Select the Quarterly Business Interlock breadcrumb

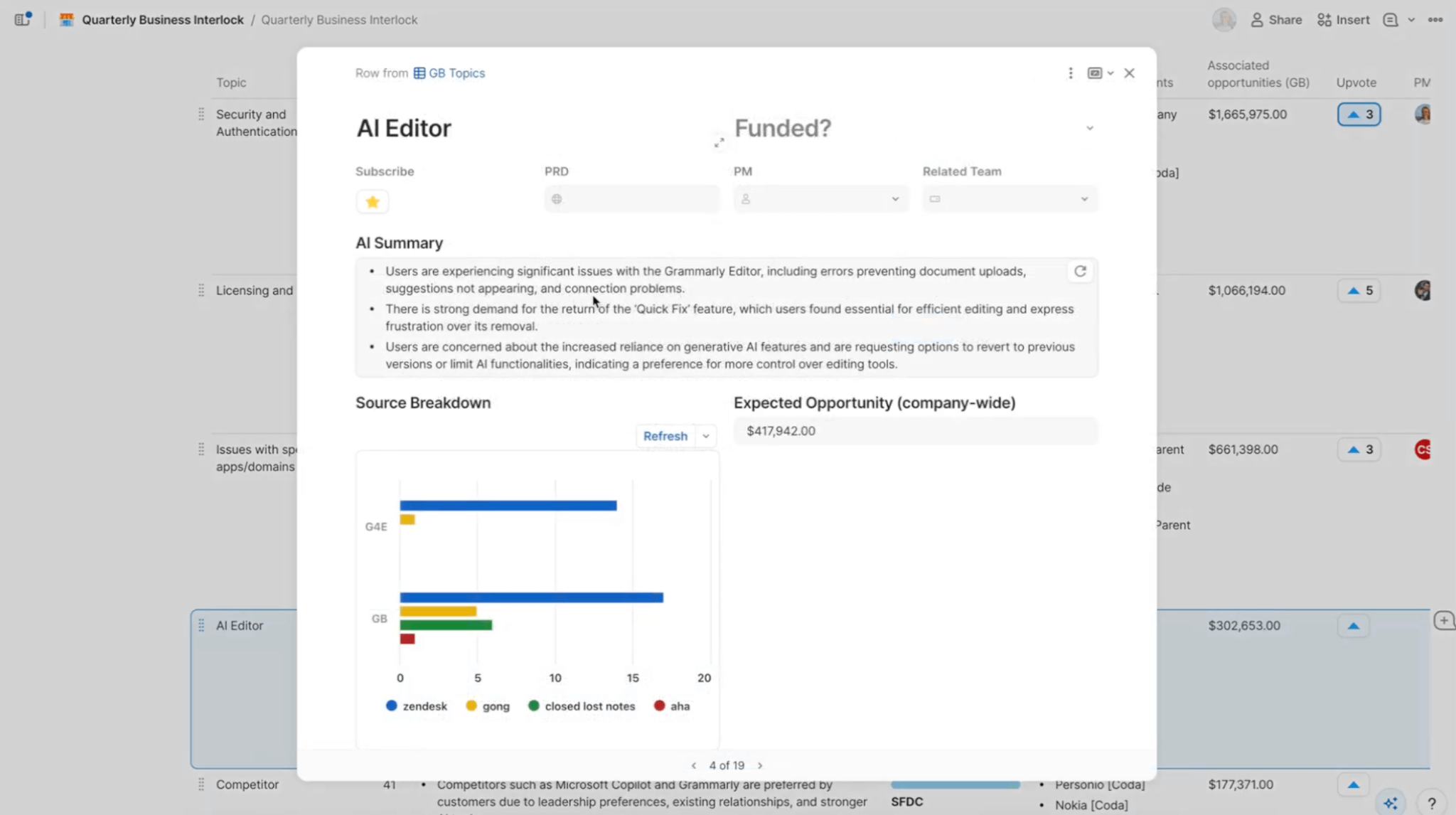[x=162, y=19]
